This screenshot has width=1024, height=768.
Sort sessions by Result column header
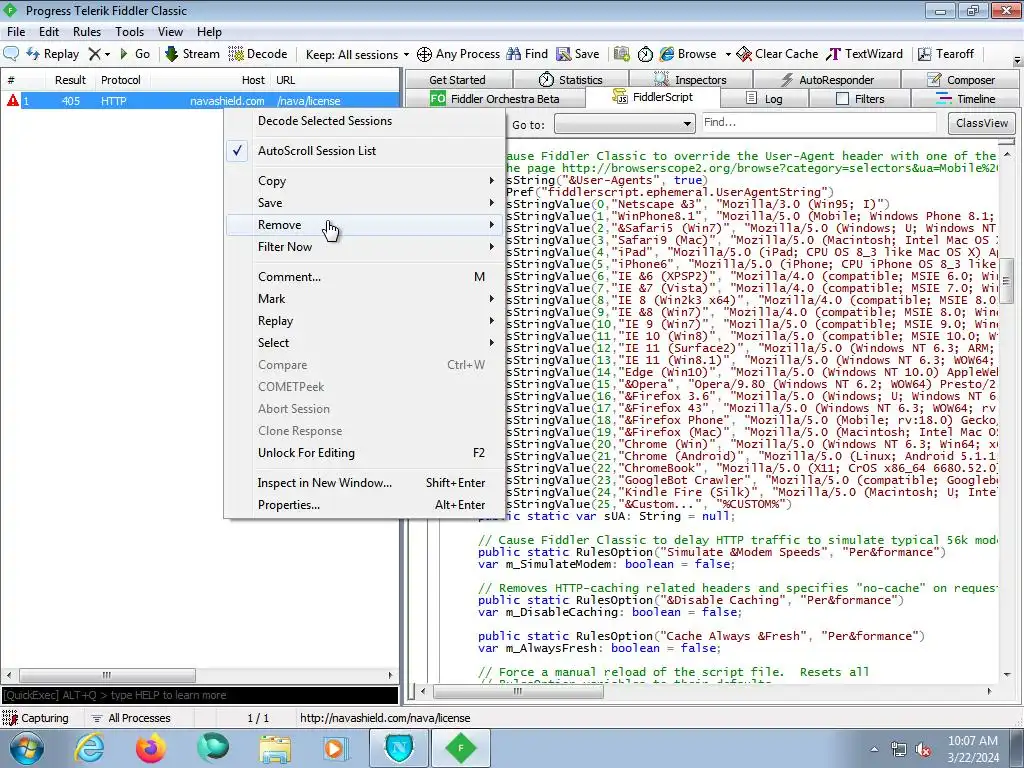(x=70, y=80)
